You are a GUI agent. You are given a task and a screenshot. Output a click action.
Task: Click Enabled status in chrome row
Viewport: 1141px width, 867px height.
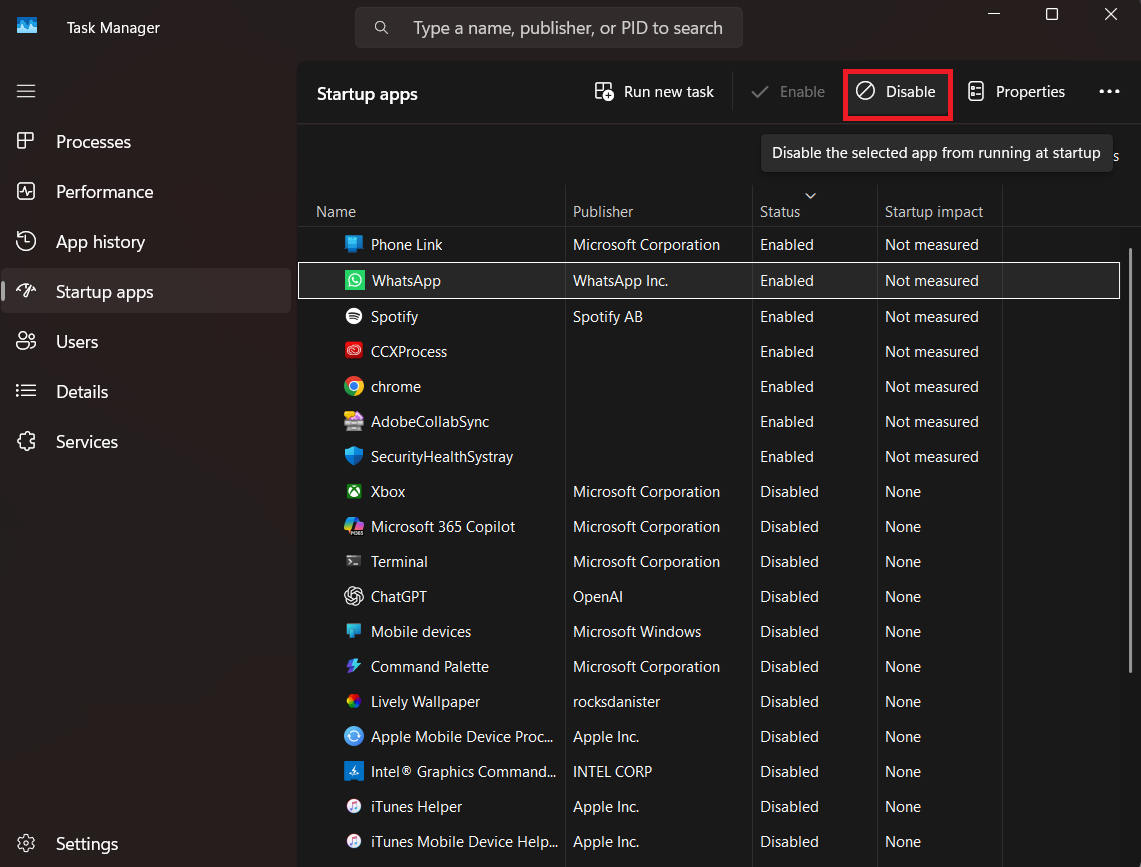coord(787,387)
